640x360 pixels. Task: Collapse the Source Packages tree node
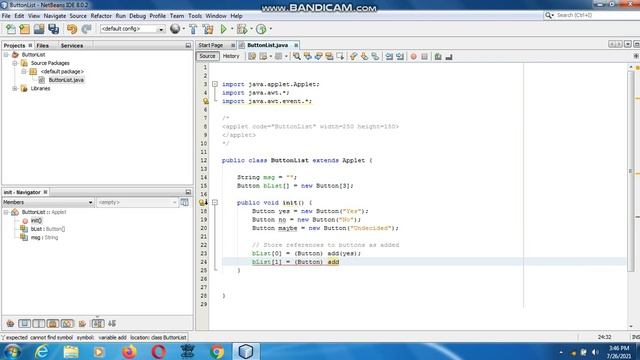(15, 63)
